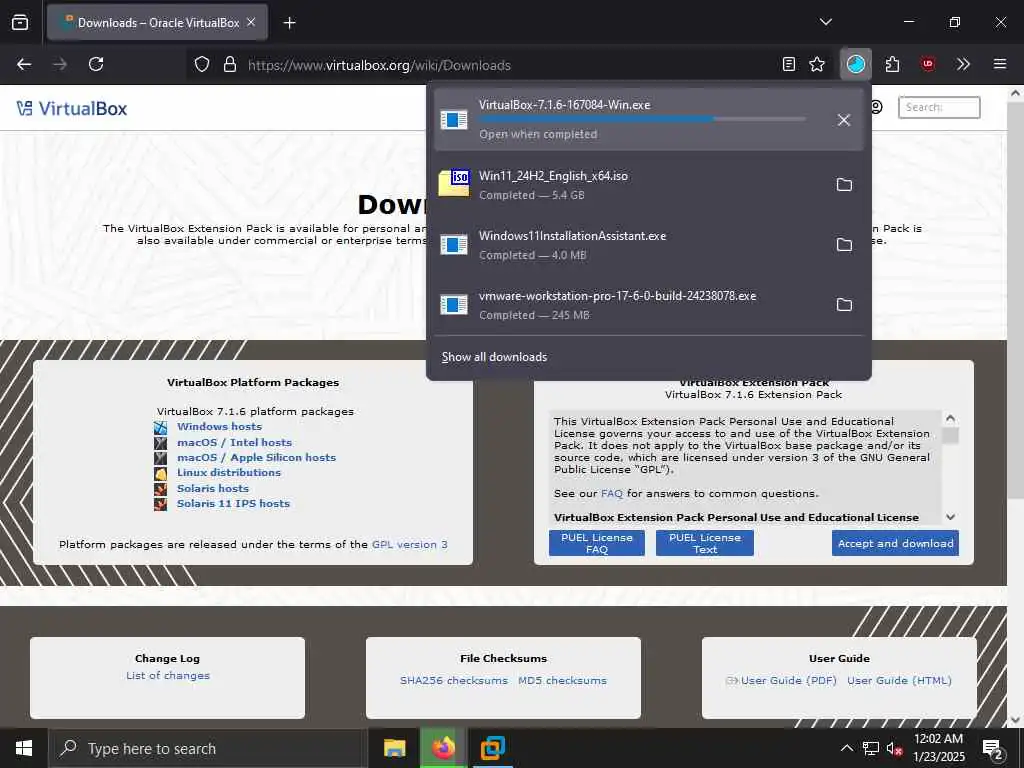
Task: Show Win11_24H2_English_x64.iso in folder
Action: 844,185
